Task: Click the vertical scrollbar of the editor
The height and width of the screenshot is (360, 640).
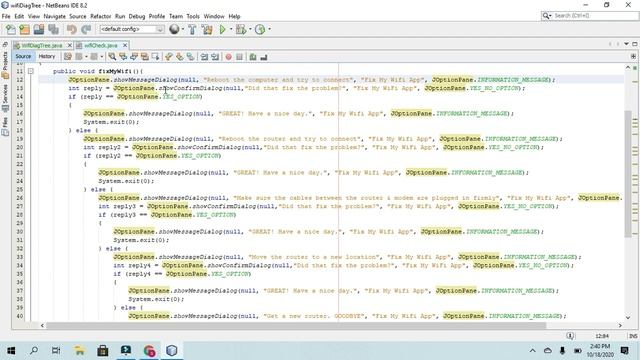Action: 628,173
